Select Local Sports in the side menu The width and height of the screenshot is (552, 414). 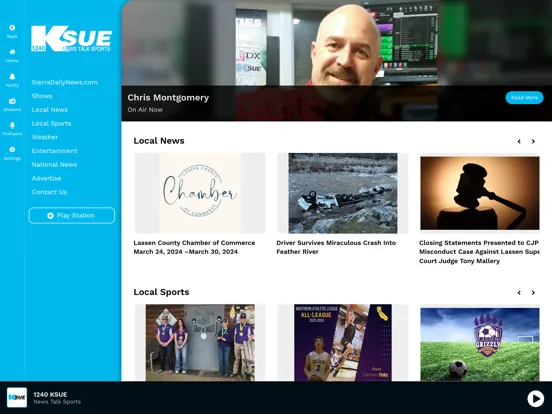(x=51, y=124)
